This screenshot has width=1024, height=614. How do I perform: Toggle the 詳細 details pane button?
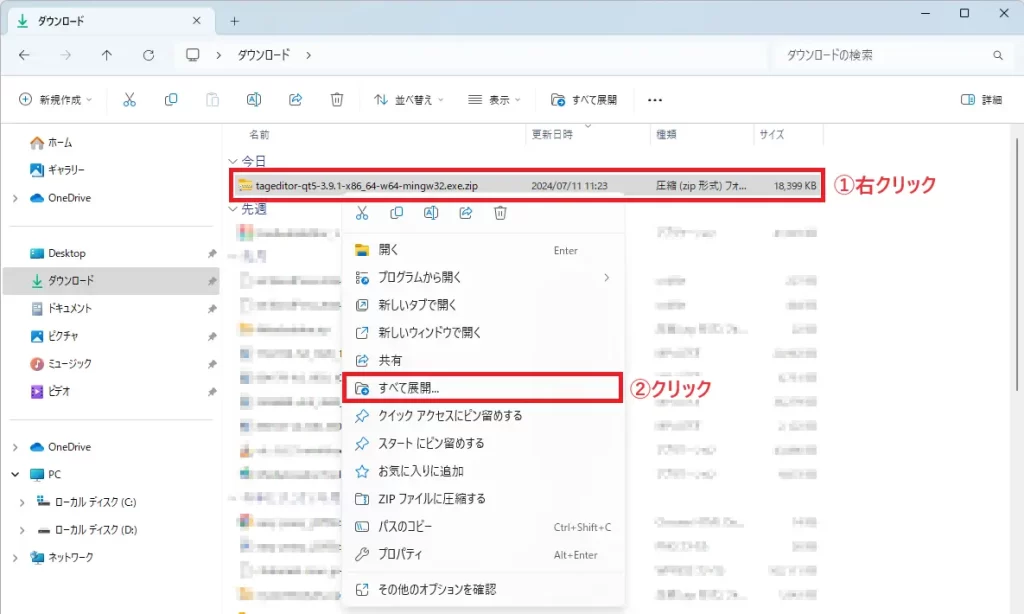coord(981,100)
